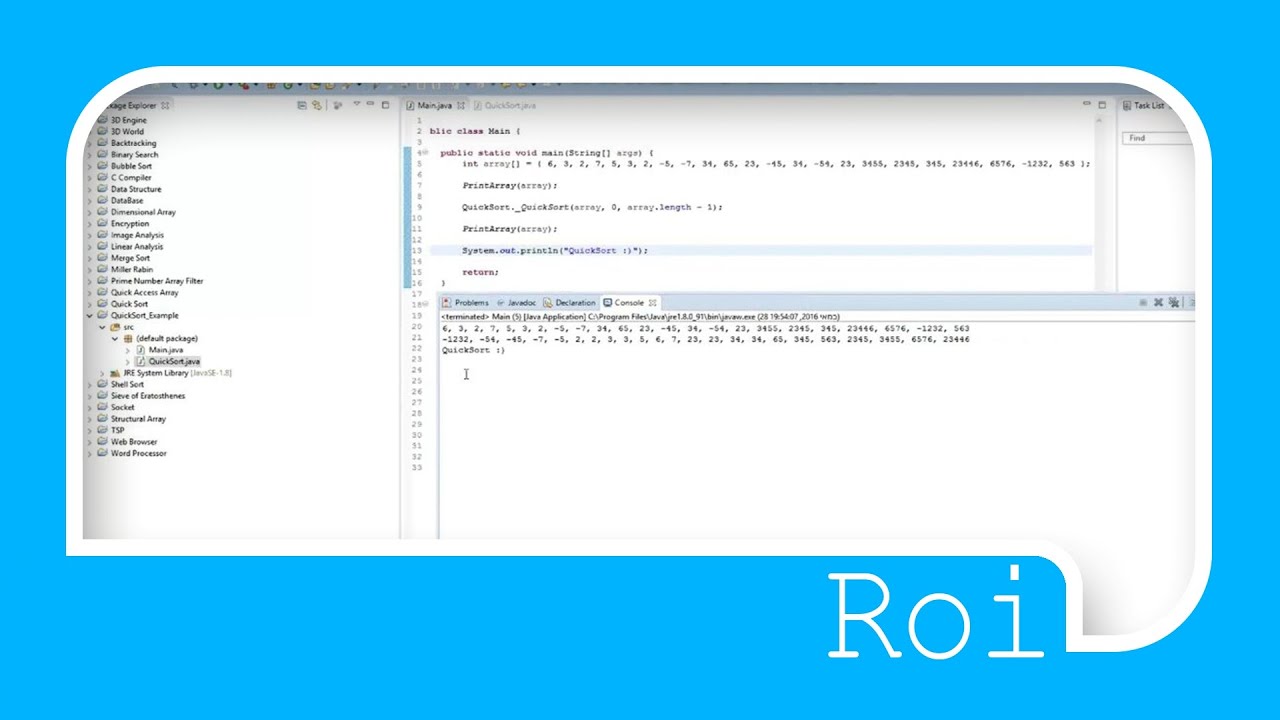This screenshot has height=720, width=1280.
Task: Click the JRE System Library icon
Action: pos(115,373)
